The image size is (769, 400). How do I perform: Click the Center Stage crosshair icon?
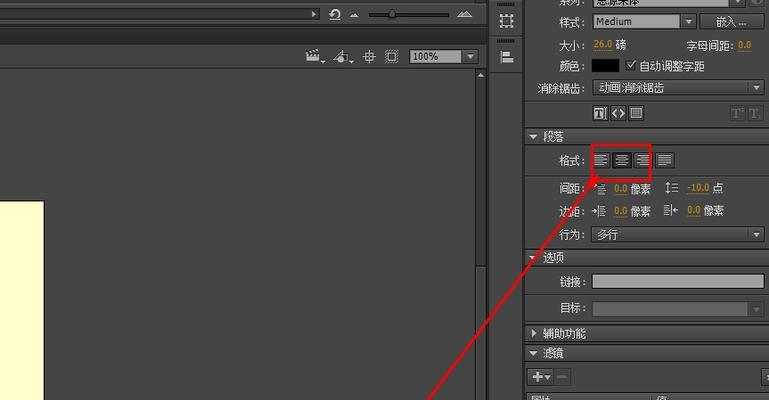pos(369,57)
